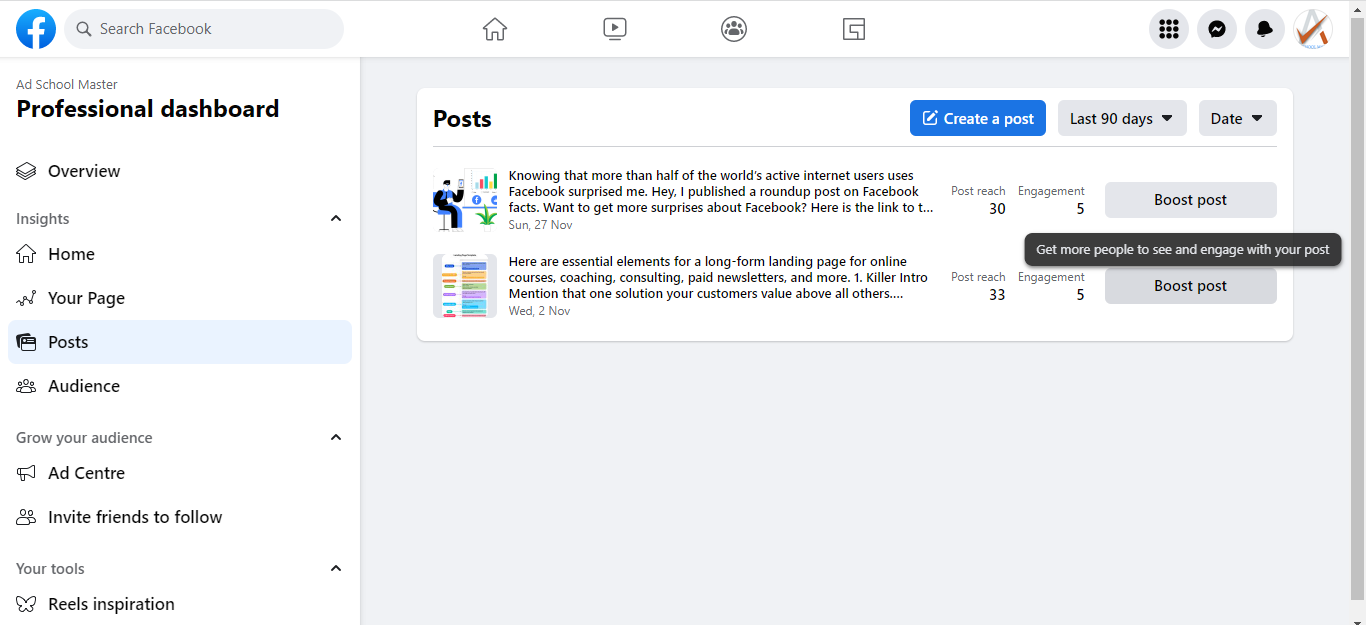
Task: Open the Last 90 days dropdown
Action: pyautogui.click(x=1122, y=118)
